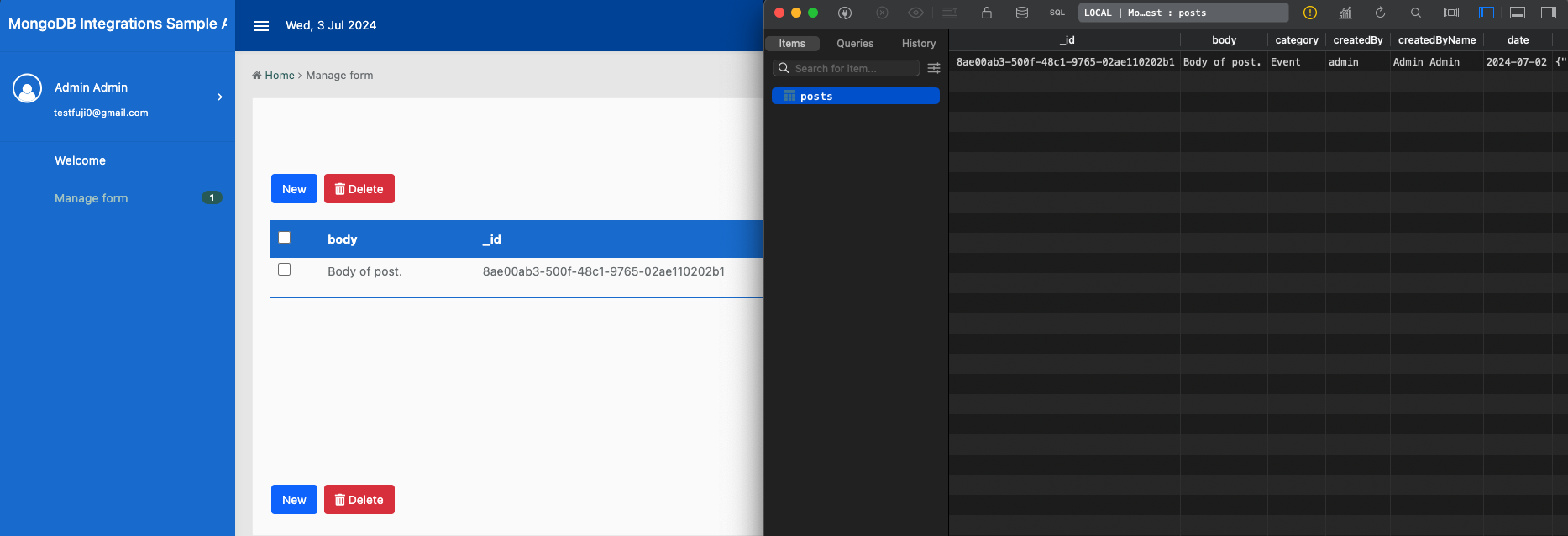Click the bottom Delete button
Viewport: 1568px width, 536px height.
point(359,500)
